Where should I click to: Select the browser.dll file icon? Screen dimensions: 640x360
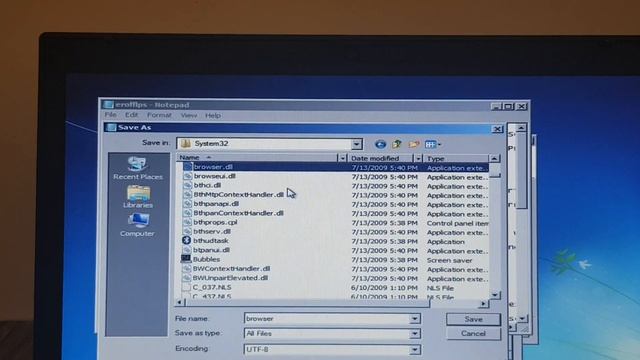pos(187,167)
